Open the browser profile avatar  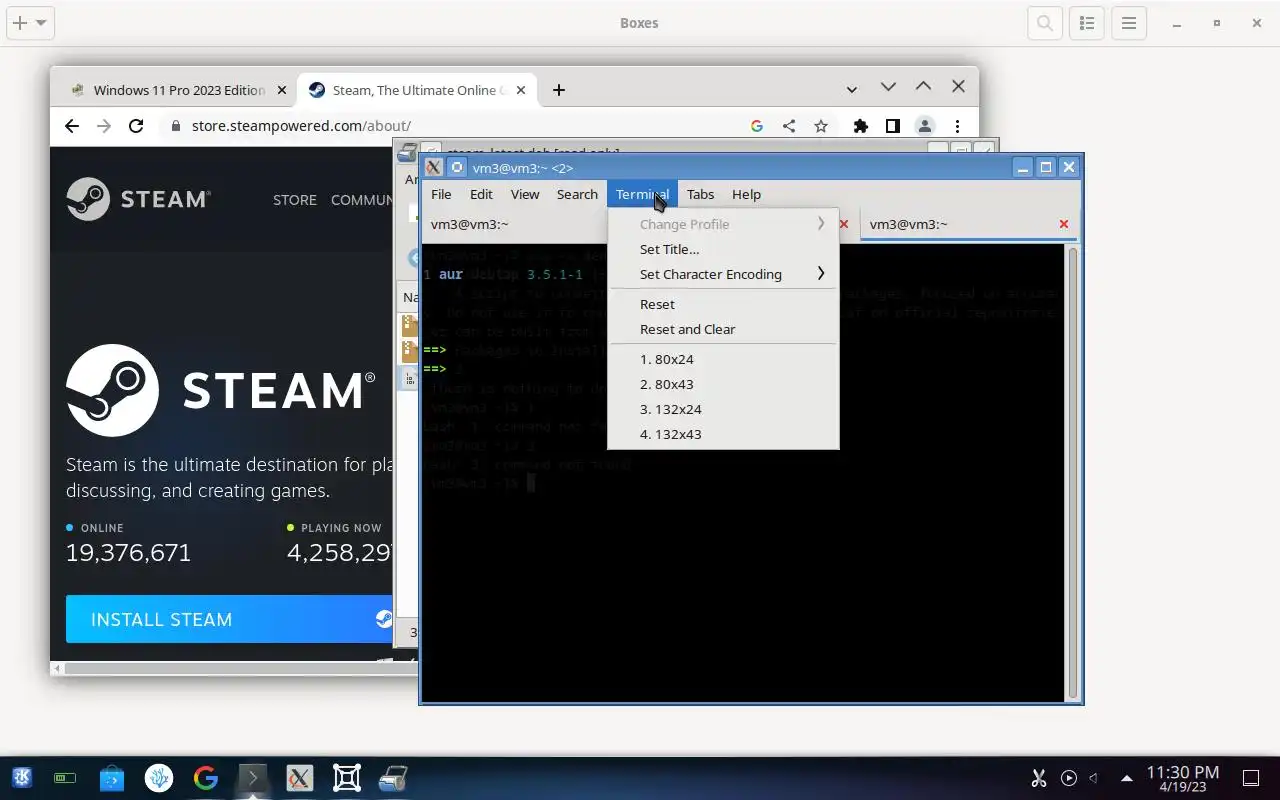pos(925,126)
